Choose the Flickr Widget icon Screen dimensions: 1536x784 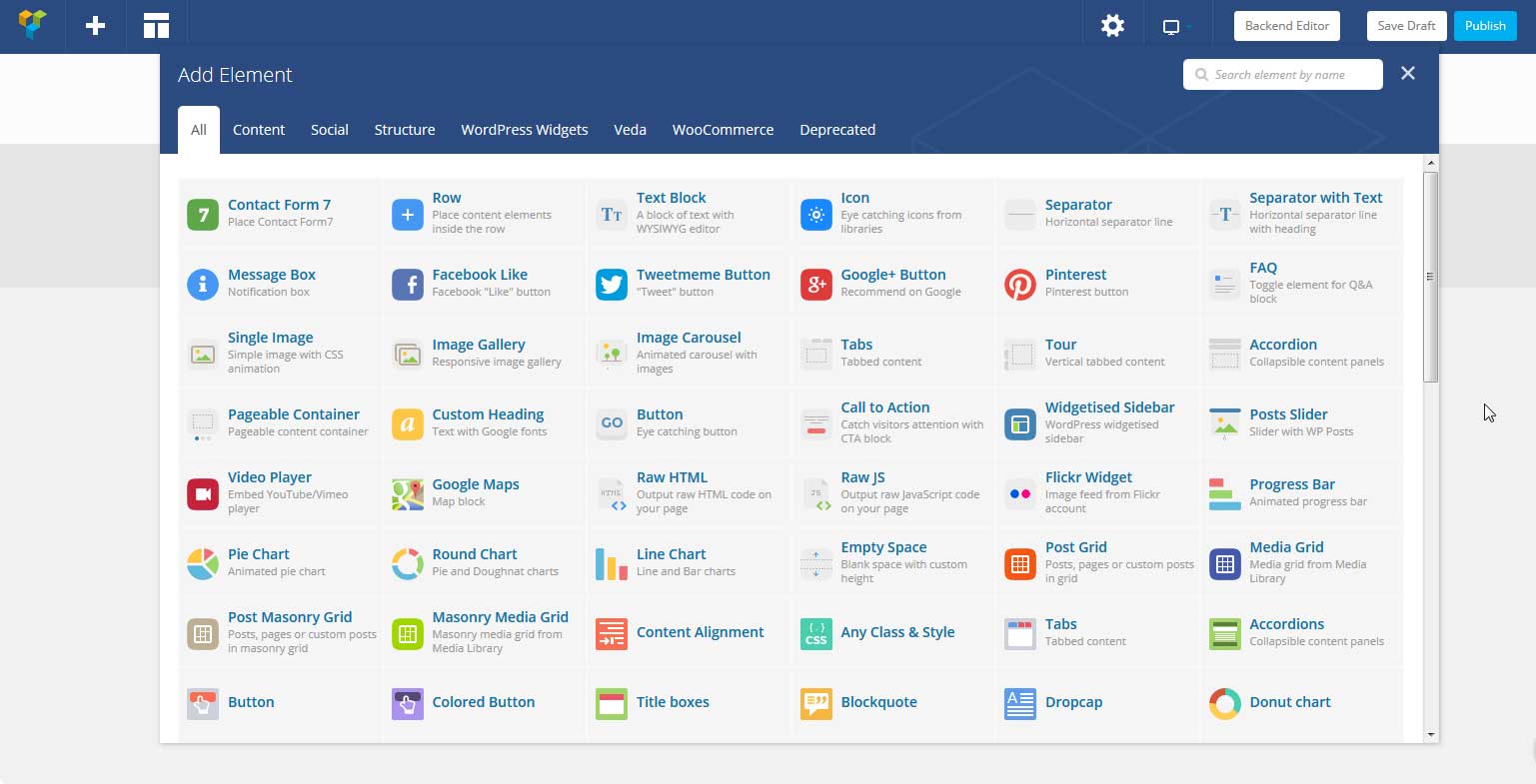pyautogui.click(x=1020, y=493)
